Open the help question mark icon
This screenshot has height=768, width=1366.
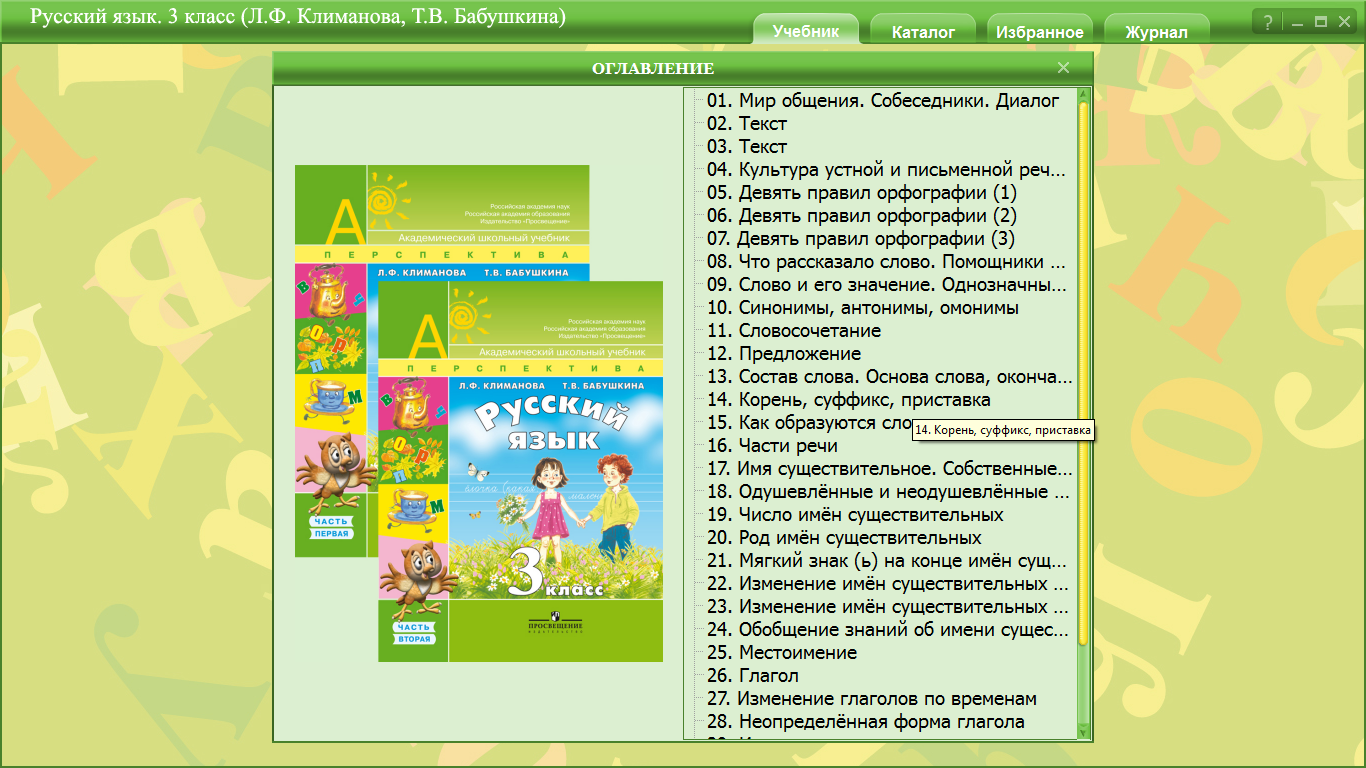[1268, 22]
